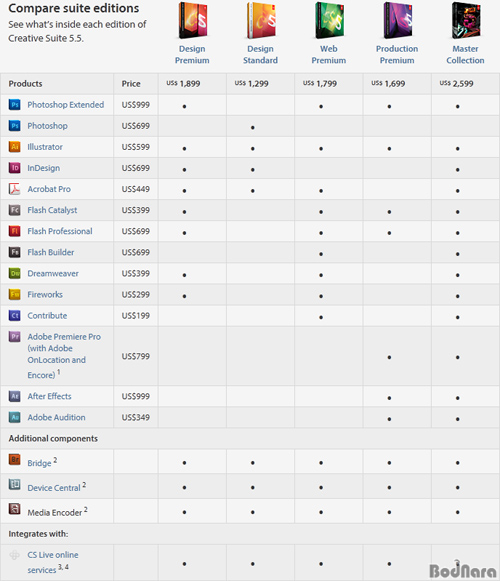Image resolution: width=500 pixels, height=581 pixels.
Task: Go to the Fireworks product link
Action: point(45,295)
